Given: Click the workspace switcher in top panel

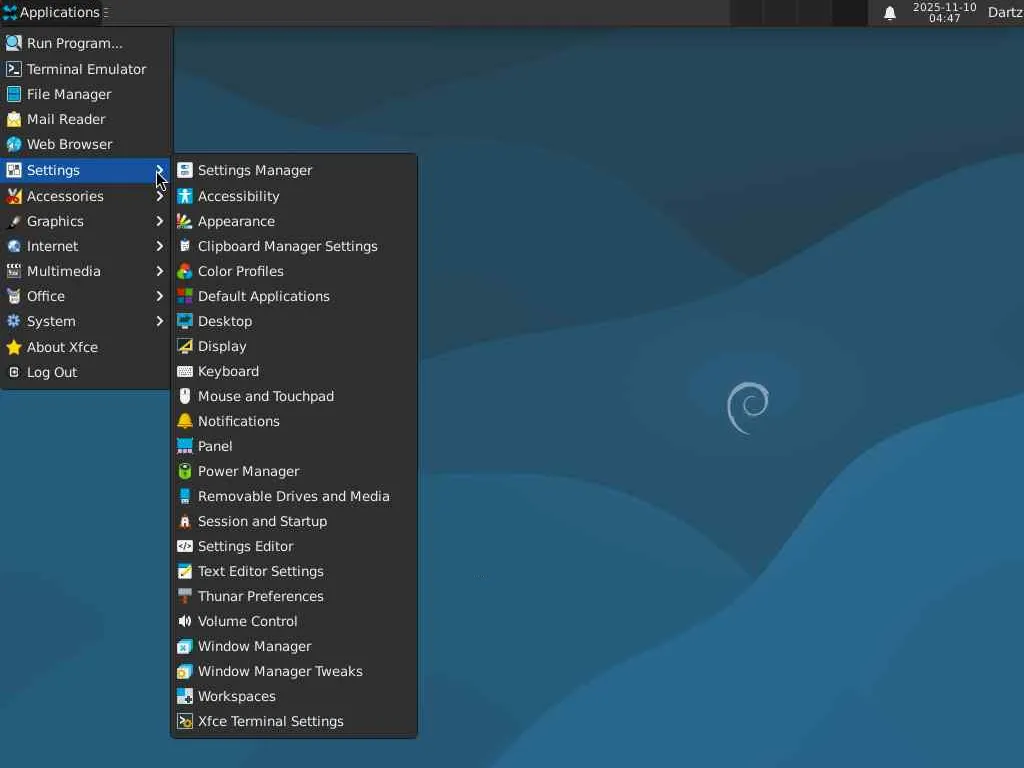Looking at the screenshot, I should point(799,12).
